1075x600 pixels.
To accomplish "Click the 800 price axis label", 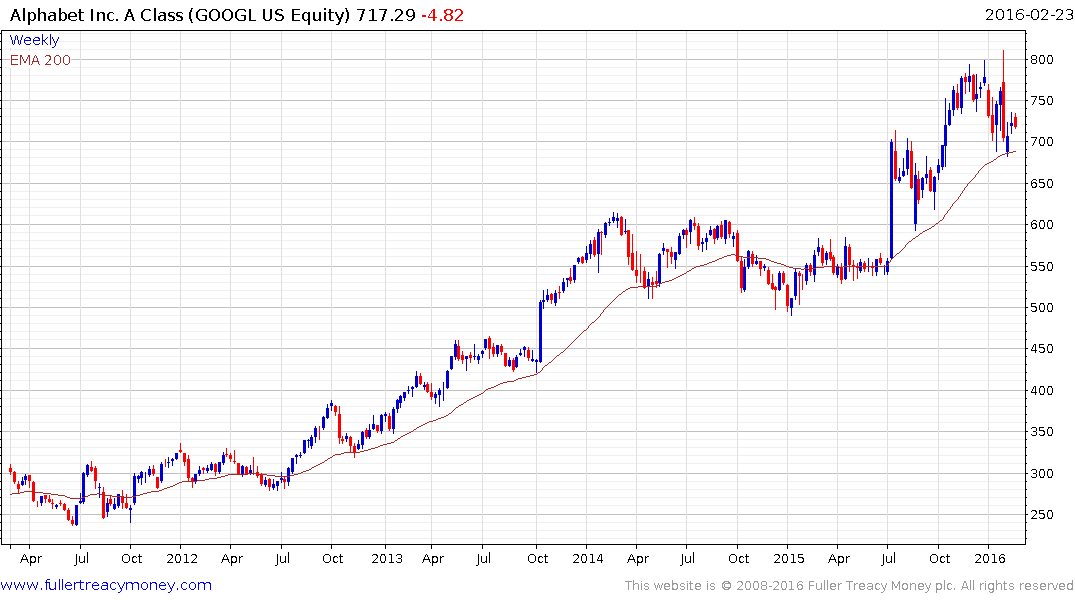I will (x=1041, y=60).
